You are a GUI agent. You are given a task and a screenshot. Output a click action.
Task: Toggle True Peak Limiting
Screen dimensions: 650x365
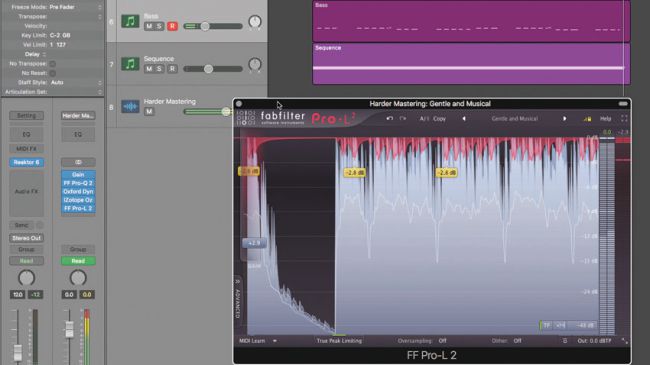[x=339, y=341]
